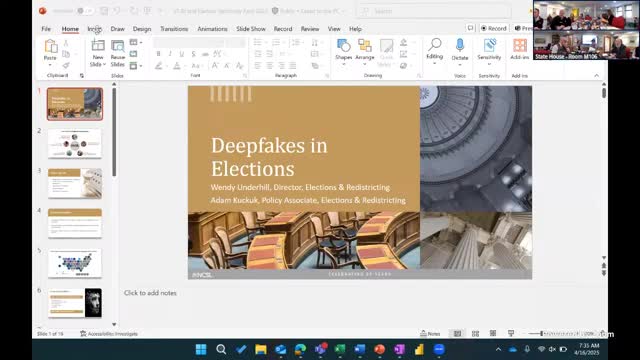Toggle the AutoSave switch
This screenshot has width=640, height=360.
[x=85, y=11]
